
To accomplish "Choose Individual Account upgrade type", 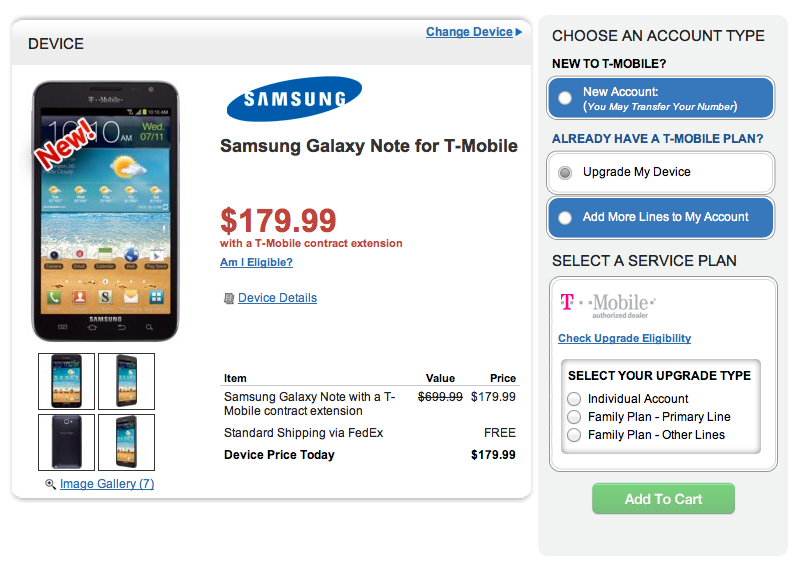I will coord(574,399).
